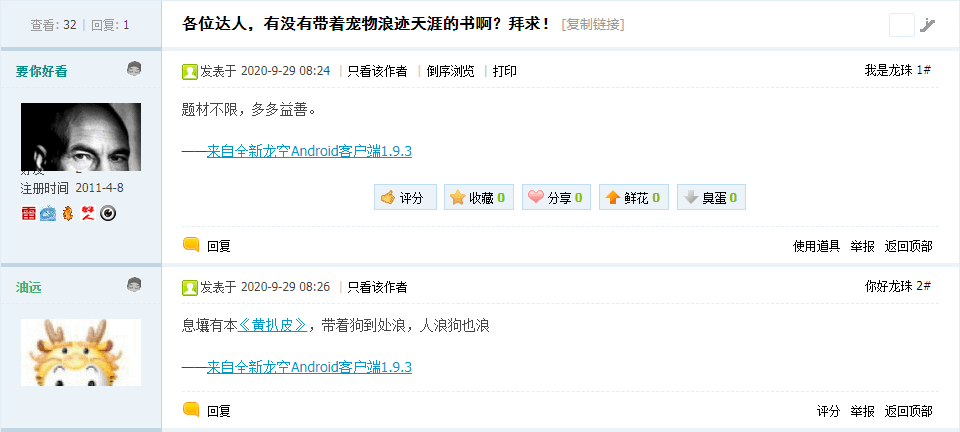Show only this author in first post
Image resolution: width=960 pixels, height=432 pixels.
pos(377,71)
